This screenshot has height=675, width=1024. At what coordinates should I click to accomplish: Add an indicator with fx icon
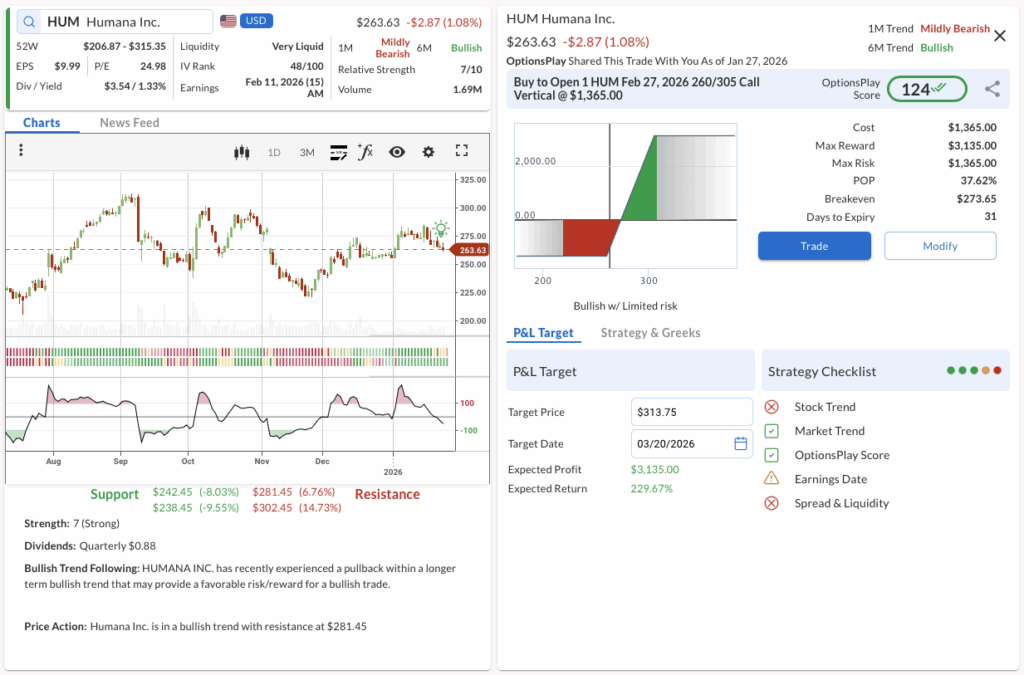(x=366, y=152)
